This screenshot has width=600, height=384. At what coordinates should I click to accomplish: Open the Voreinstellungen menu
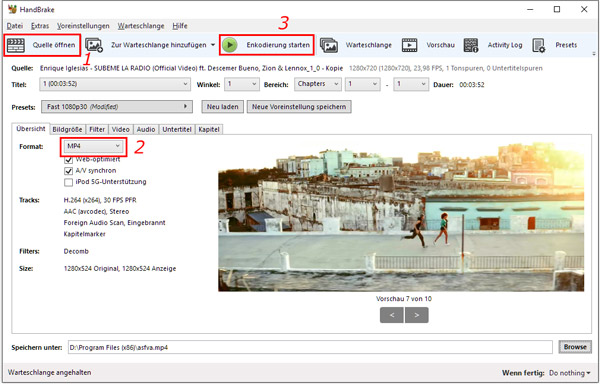pyautogui.click(x=83, y=26)
